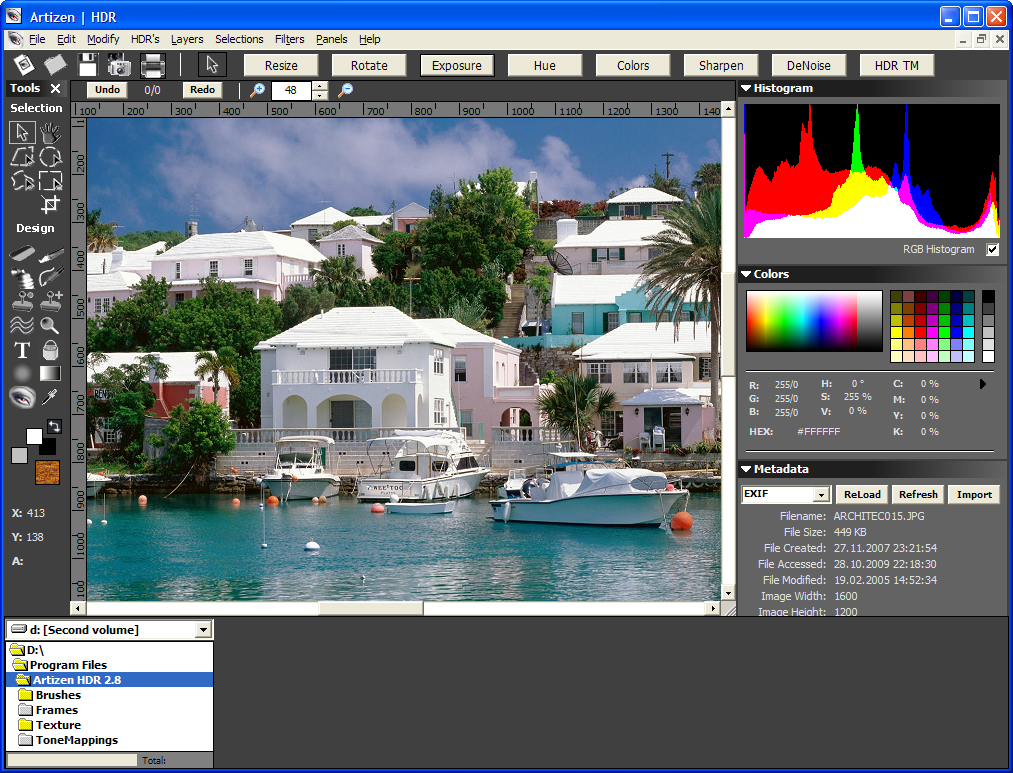Screen dimensions: 1013x773
Task: Click the cursor mode toolbar button
Action: (x=212, y=65)
